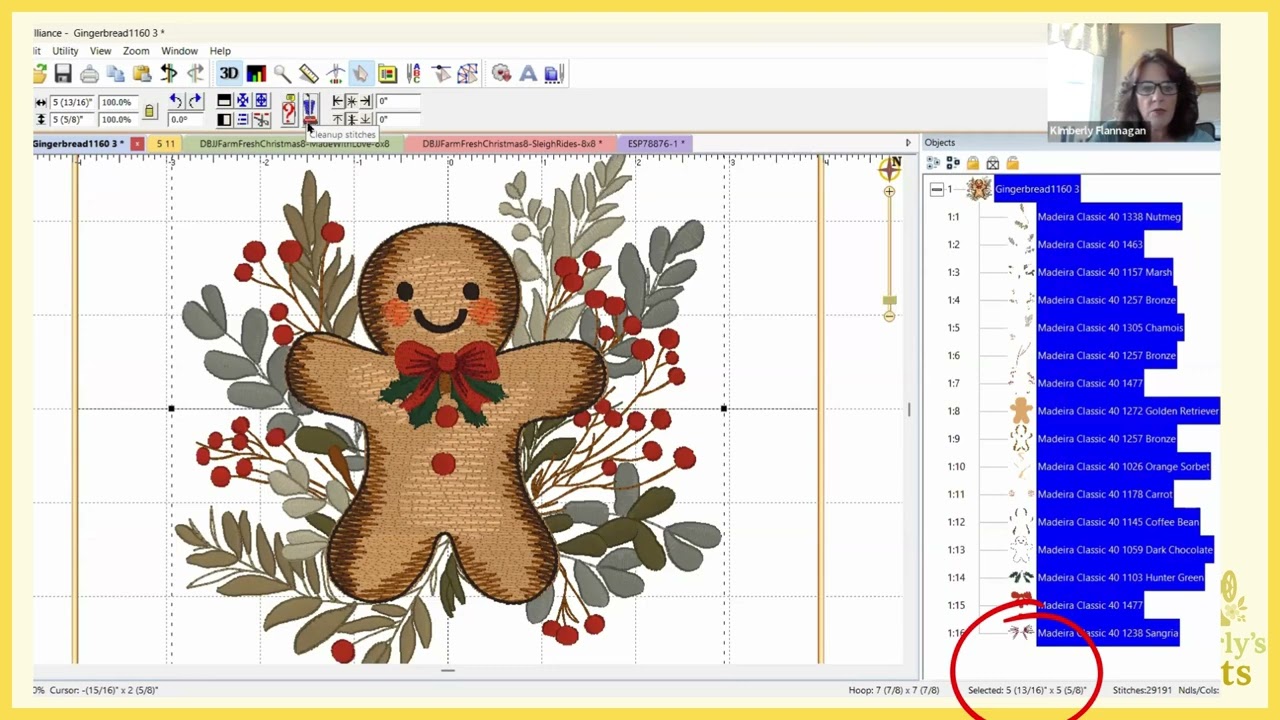This screenshot has width=1280, height=720.
Task: Open the Utility menu
Action: (65, 51)
